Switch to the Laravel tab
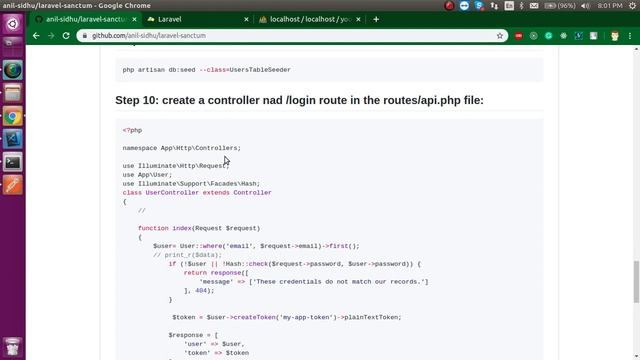Screen dimensions: 640x360 198,19
